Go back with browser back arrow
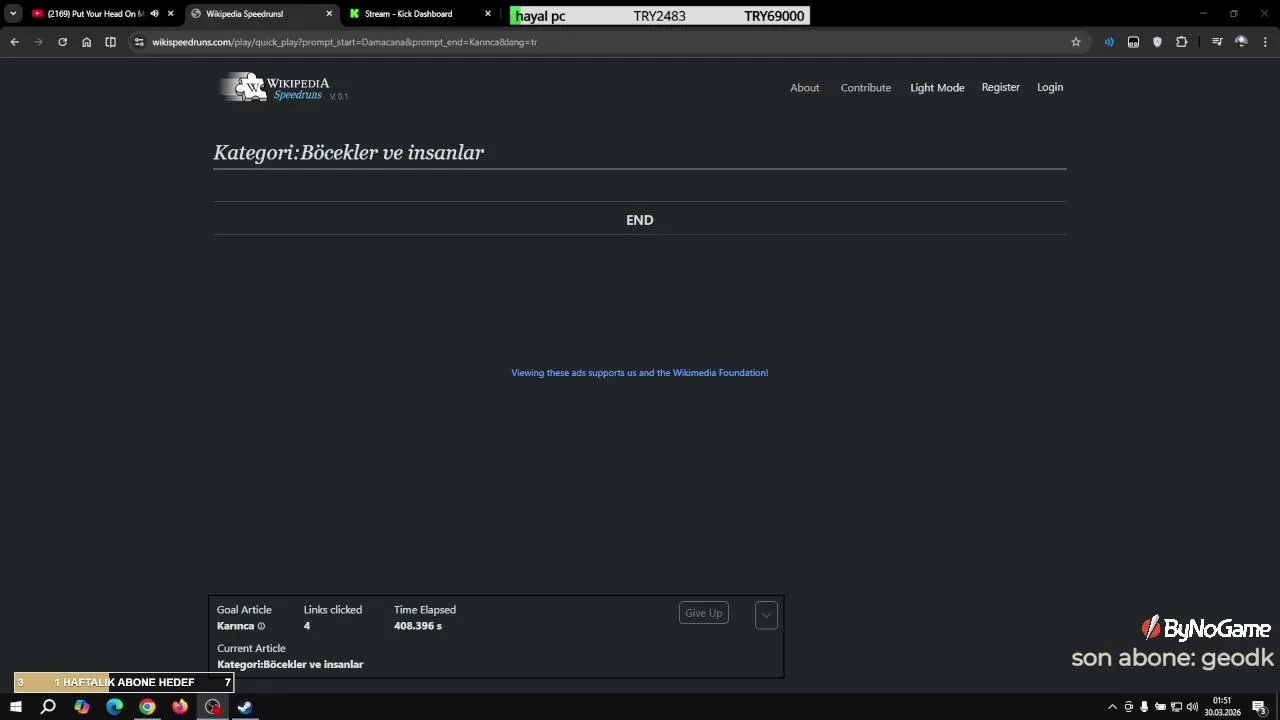 (14, 42)
